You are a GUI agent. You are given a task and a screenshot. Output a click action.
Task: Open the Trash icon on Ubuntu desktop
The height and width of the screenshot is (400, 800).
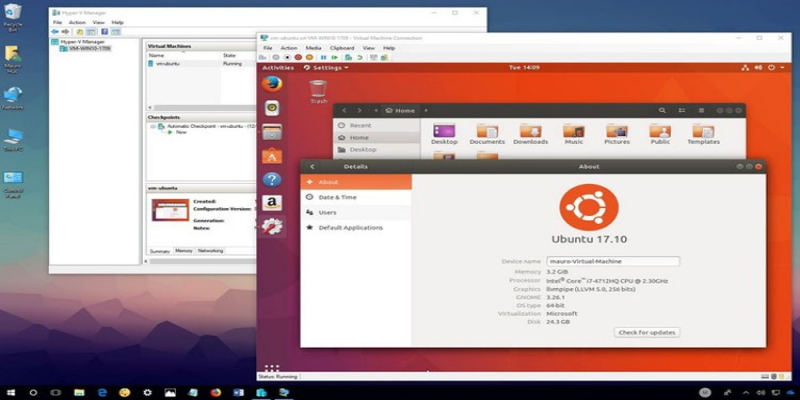pyautogui.click(x=318, y=90)
